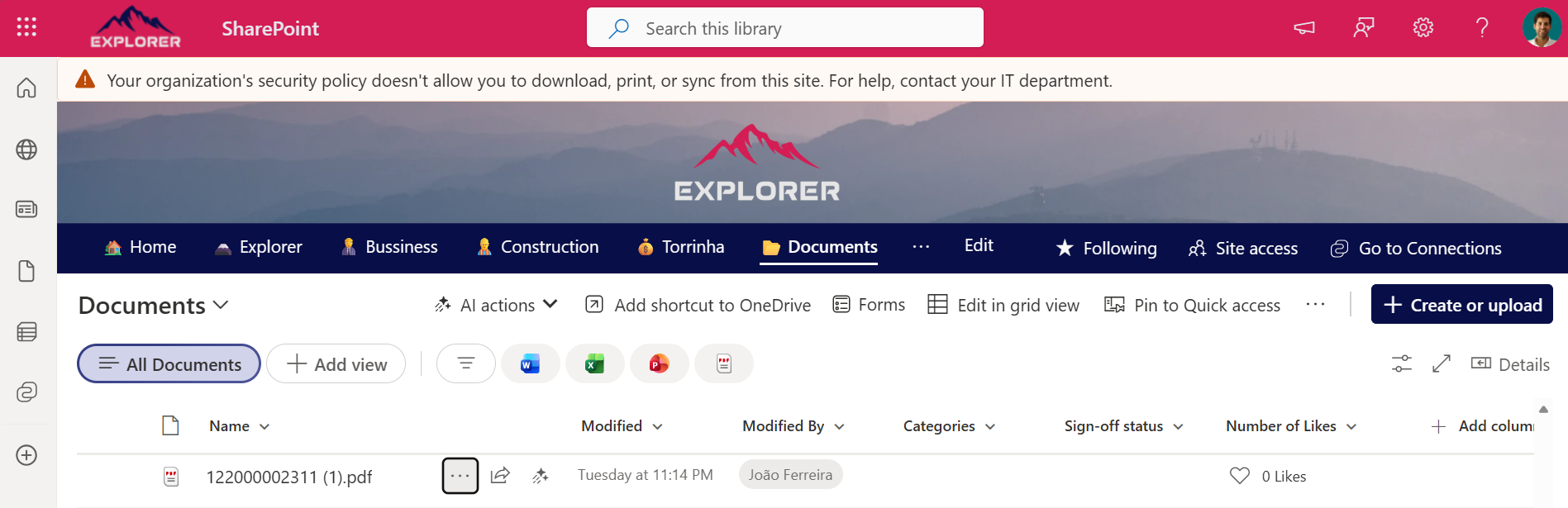Screen dimensions: 1568x508
Task: Open the Home navigation tab
Action: 141,247
